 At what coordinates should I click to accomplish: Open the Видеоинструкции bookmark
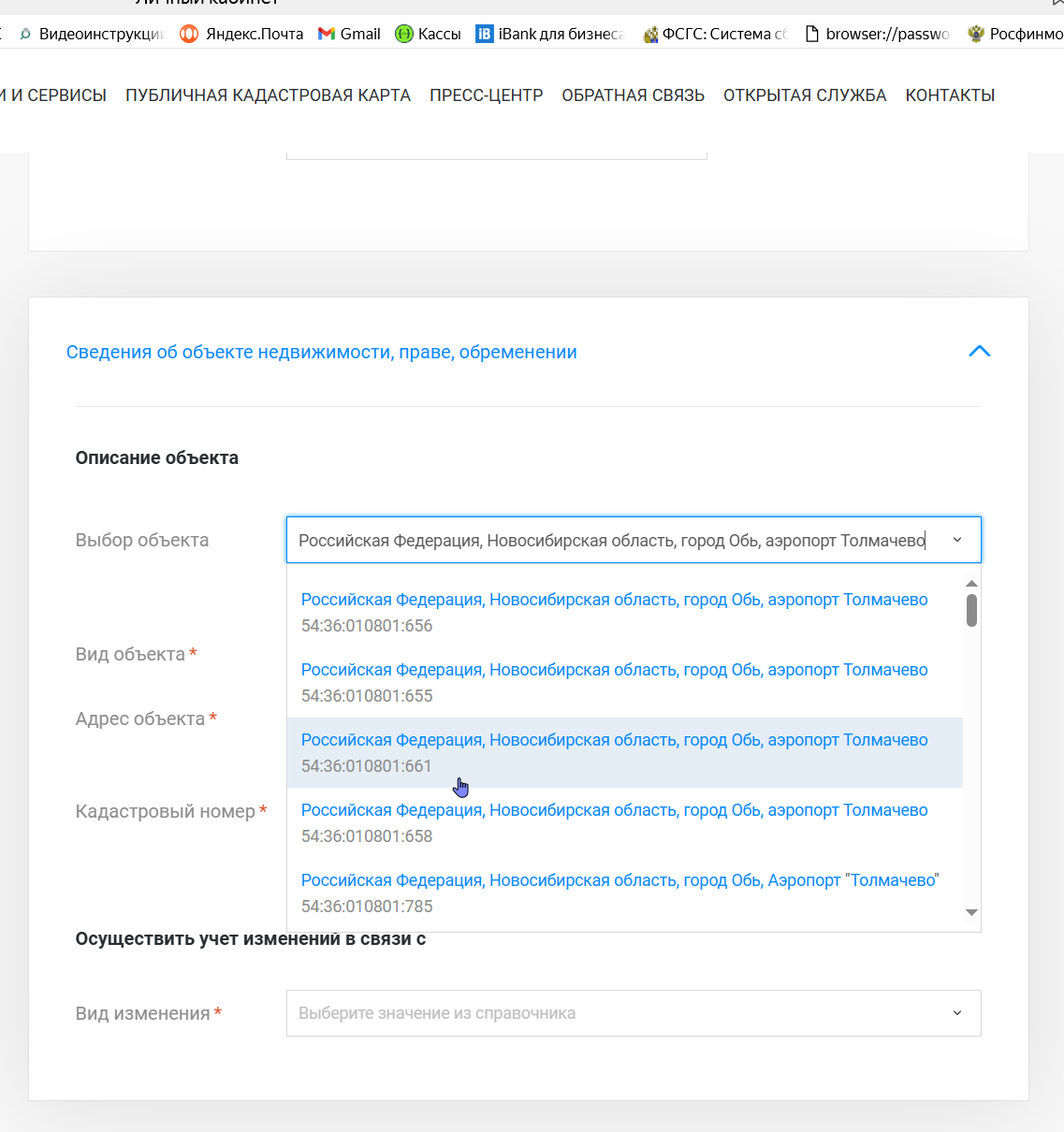point(92,34)
